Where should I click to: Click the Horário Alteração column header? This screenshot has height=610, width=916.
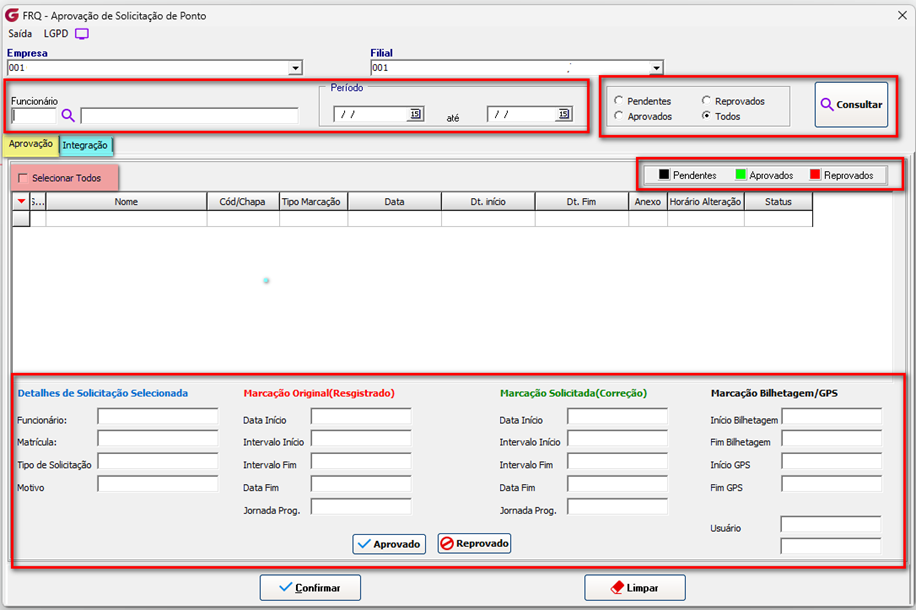[x=706, y=202]
